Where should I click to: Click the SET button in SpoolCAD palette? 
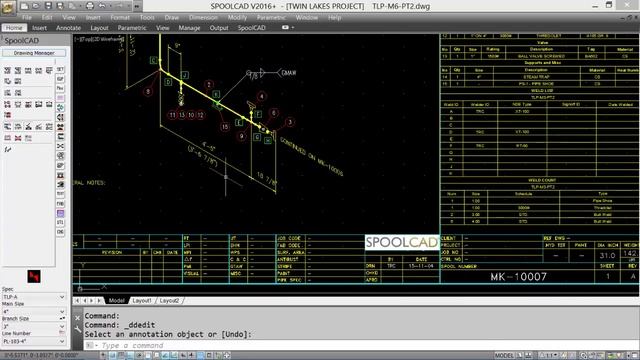(x=60, y=69)
